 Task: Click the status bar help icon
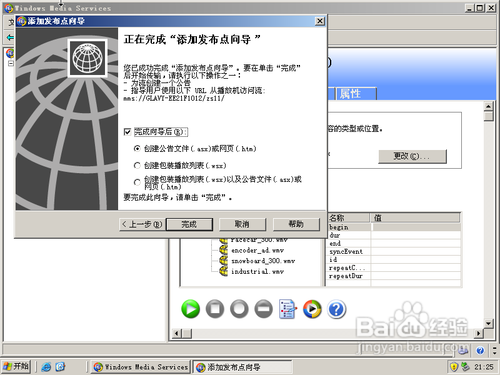[480, 350]
